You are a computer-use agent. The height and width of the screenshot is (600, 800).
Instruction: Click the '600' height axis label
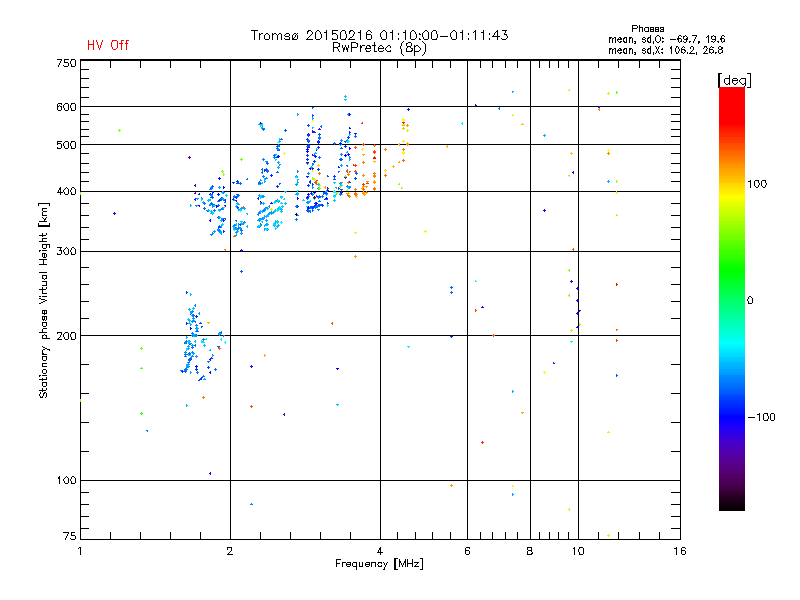tap(66, 107)
